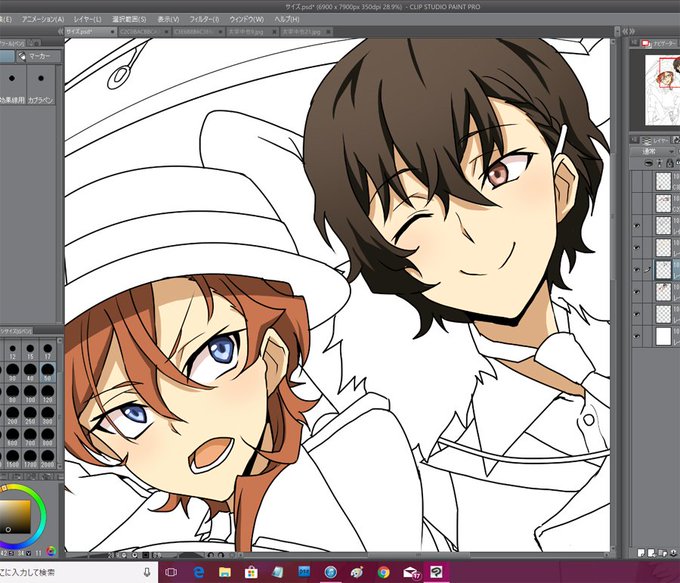Image resolution: width=680 pixels, height=583 pixels.
Task: Open the 通常 blending mode dropdown
Action: pos(653,151)
